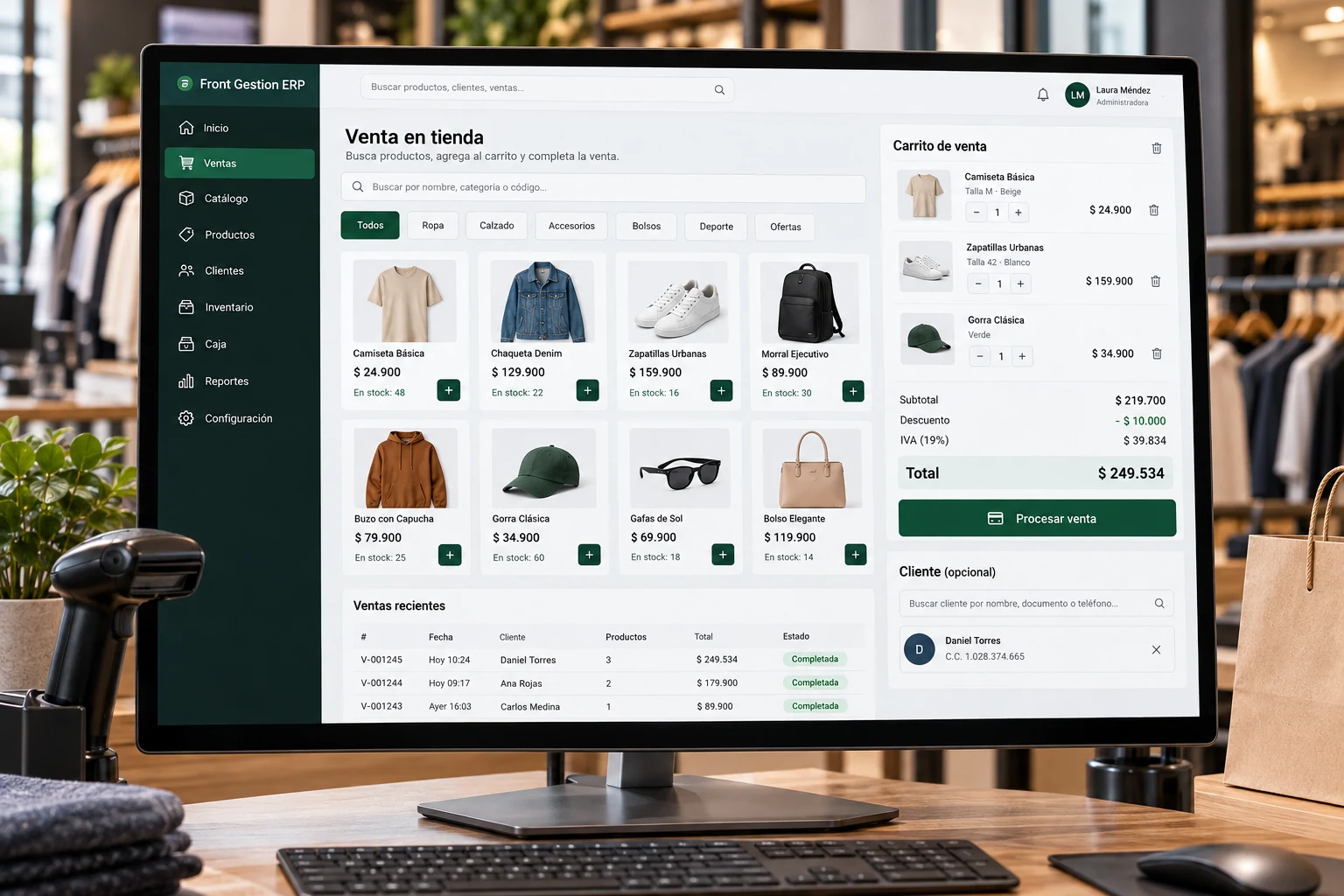Remove Zapatillas Urbanas from the cart
The height and width of the screenshot is (896, 1344).
(1156, 281)
